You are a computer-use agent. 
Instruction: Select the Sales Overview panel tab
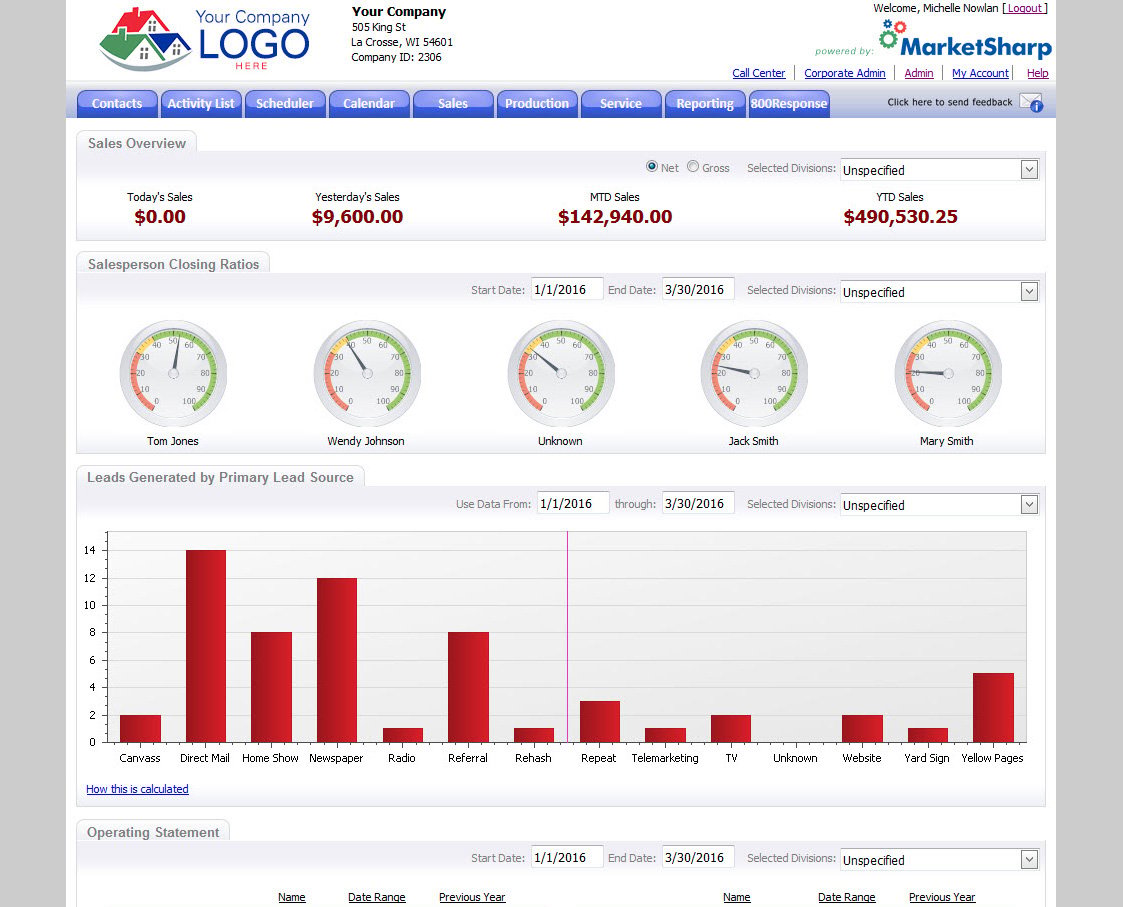click(x=137, y=143)
